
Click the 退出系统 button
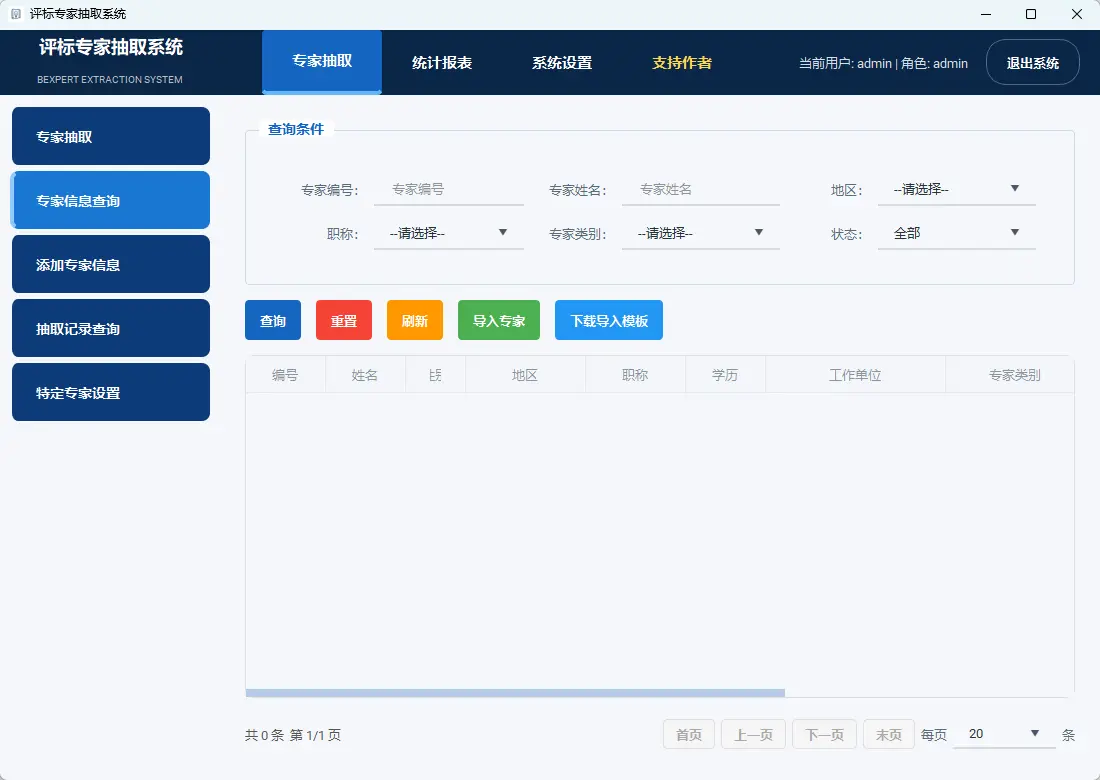[x=1033, y=62]
